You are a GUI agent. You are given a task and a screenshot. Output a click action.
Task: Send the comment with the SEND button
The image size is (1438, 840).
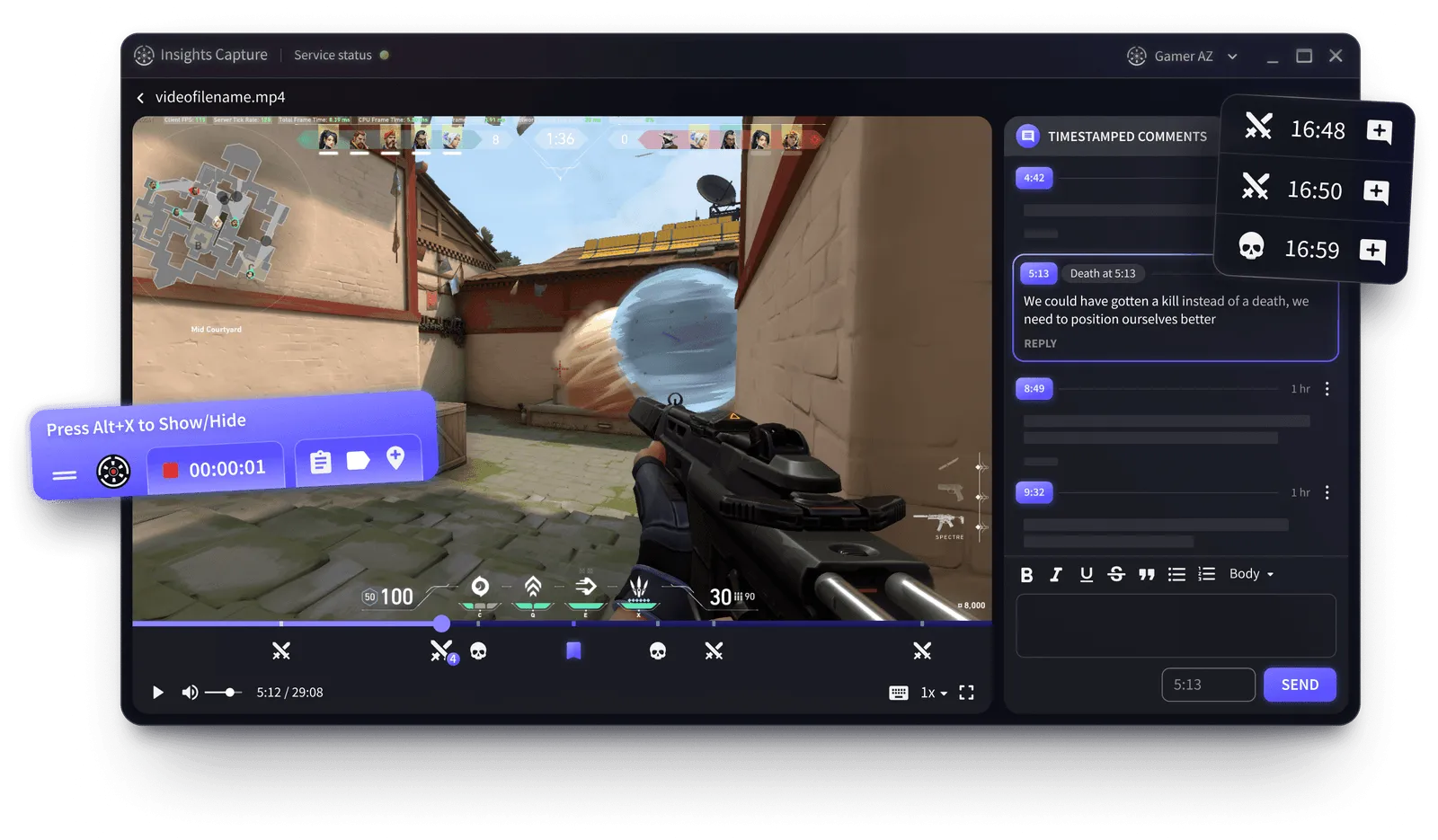click(1300, 684)
